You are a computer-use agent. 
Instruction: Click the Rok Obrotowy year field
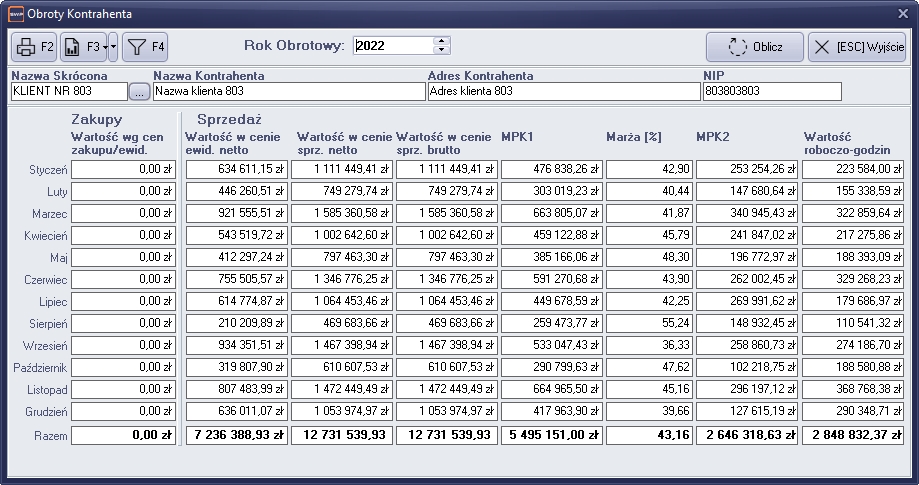pos(392,46)
